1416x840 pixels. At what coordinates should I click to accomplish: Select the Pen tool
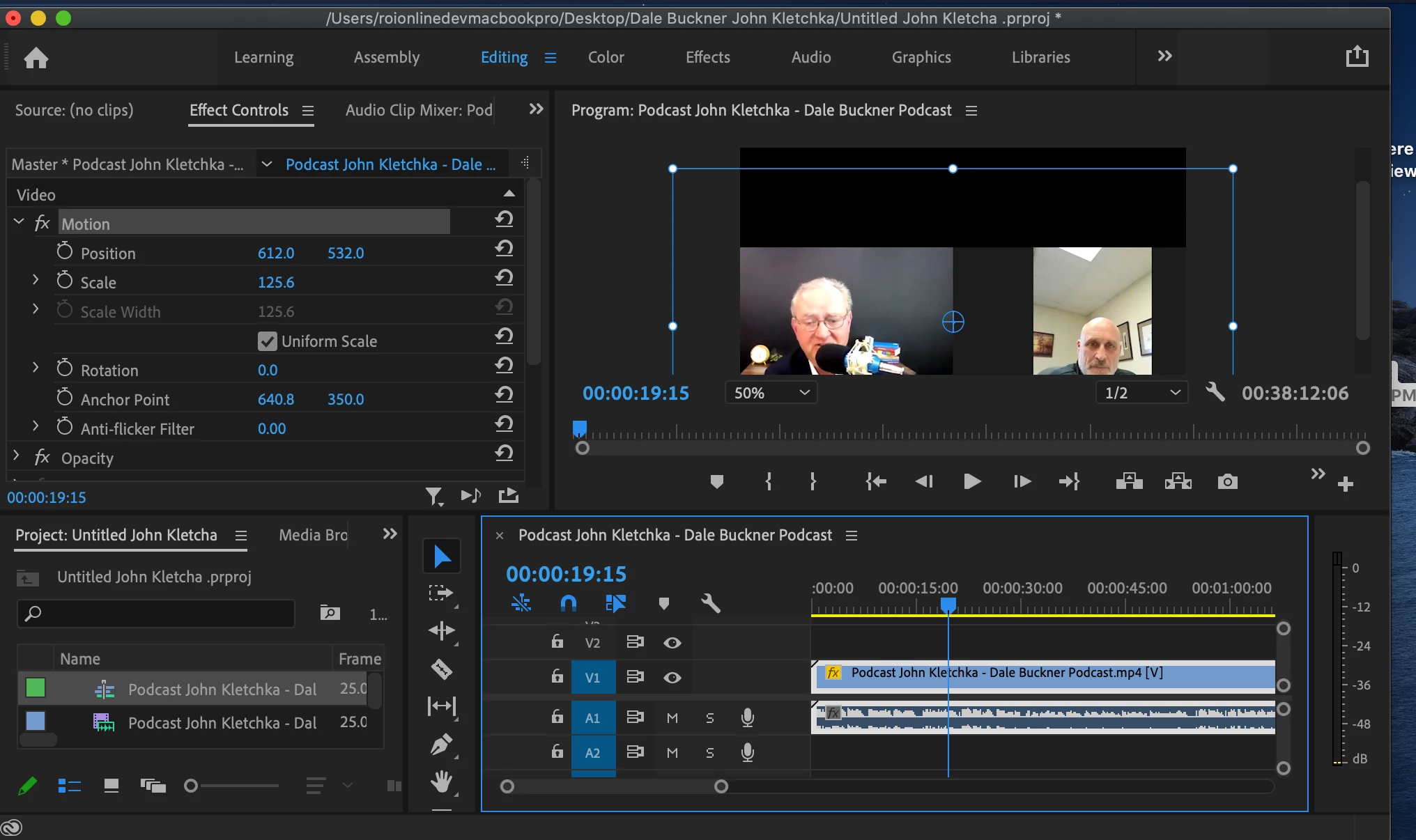[442, 745]
